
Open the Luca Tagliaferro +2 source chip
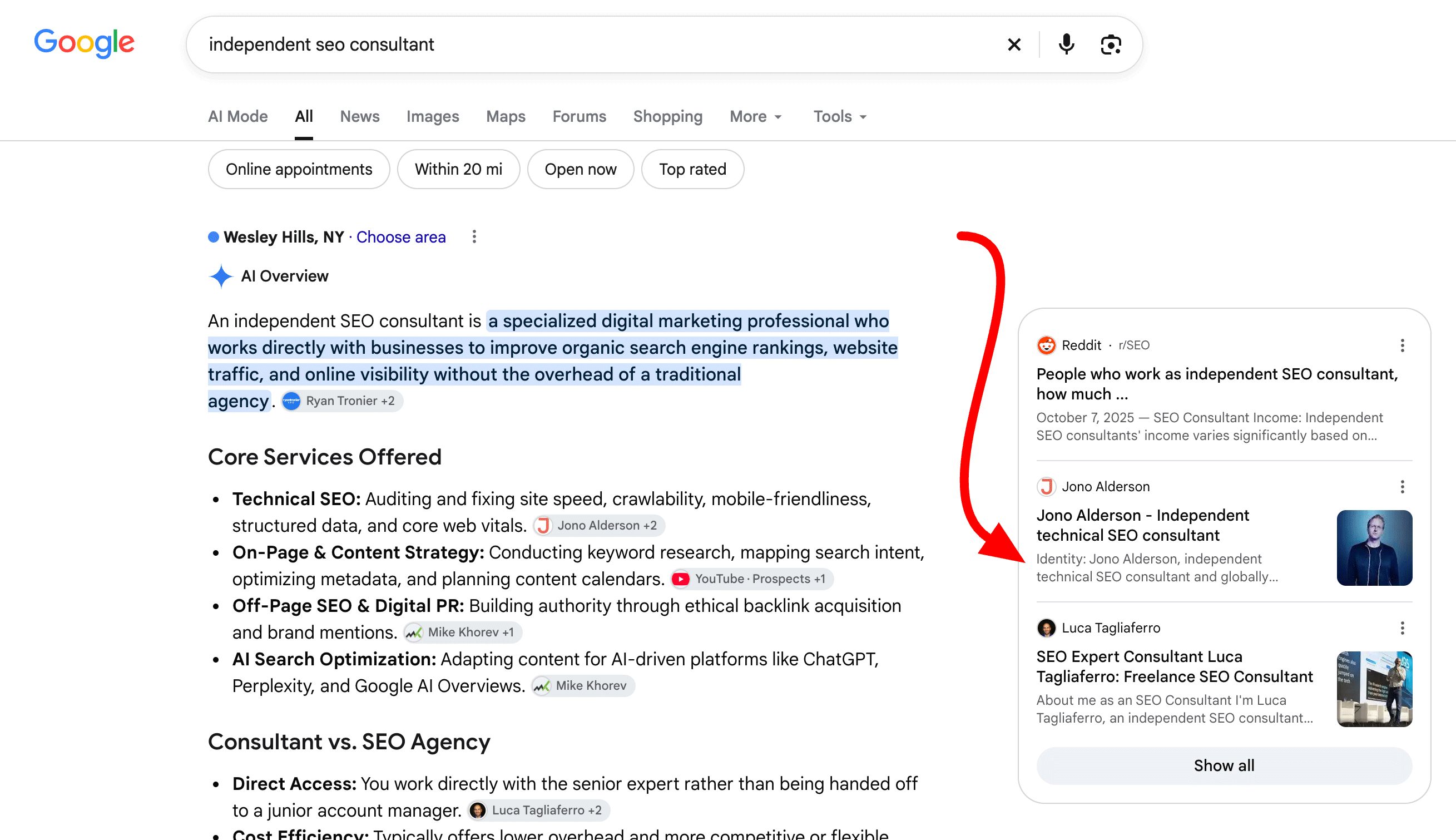(x=538, y=810)
